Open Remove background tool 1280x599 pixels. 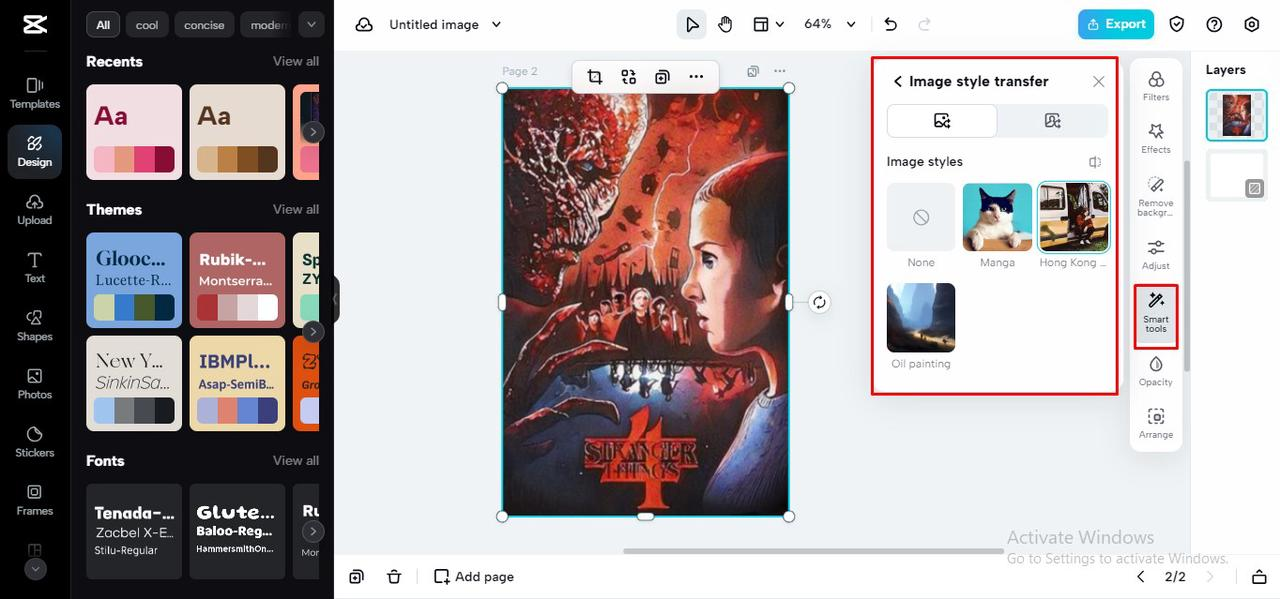tap(1156, 196)
